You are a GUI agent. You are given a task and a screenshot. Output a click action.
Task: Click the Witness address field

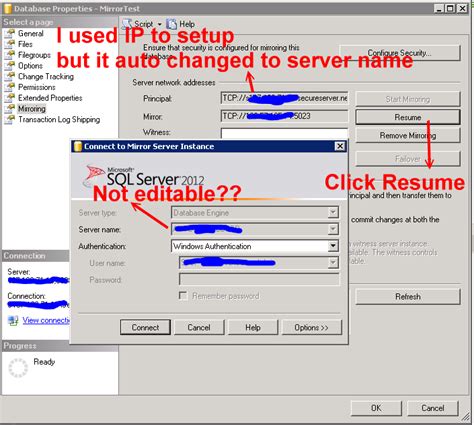coord(284,133)
